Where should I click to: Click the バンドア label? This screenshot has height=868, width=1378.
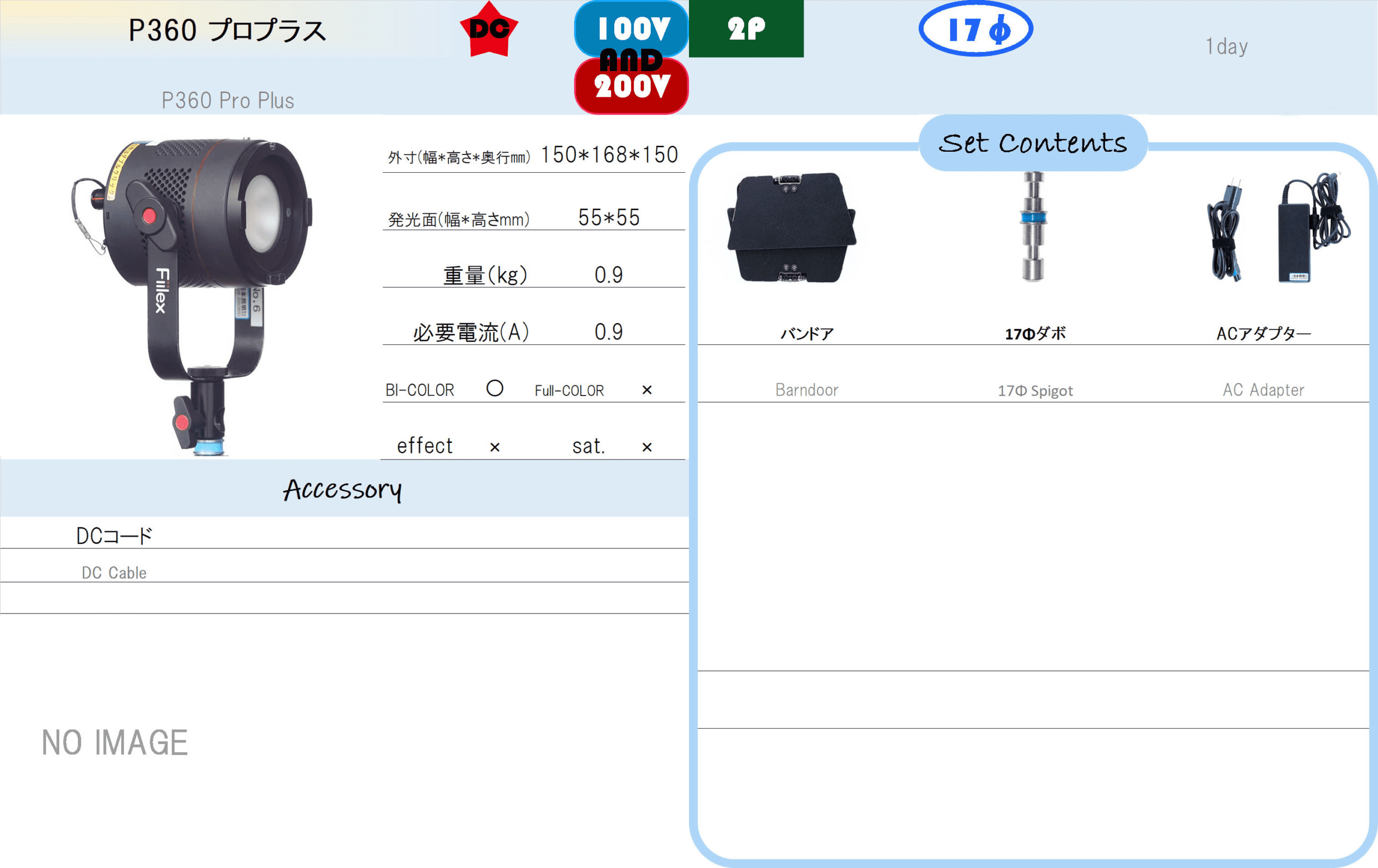pos(807,334)
